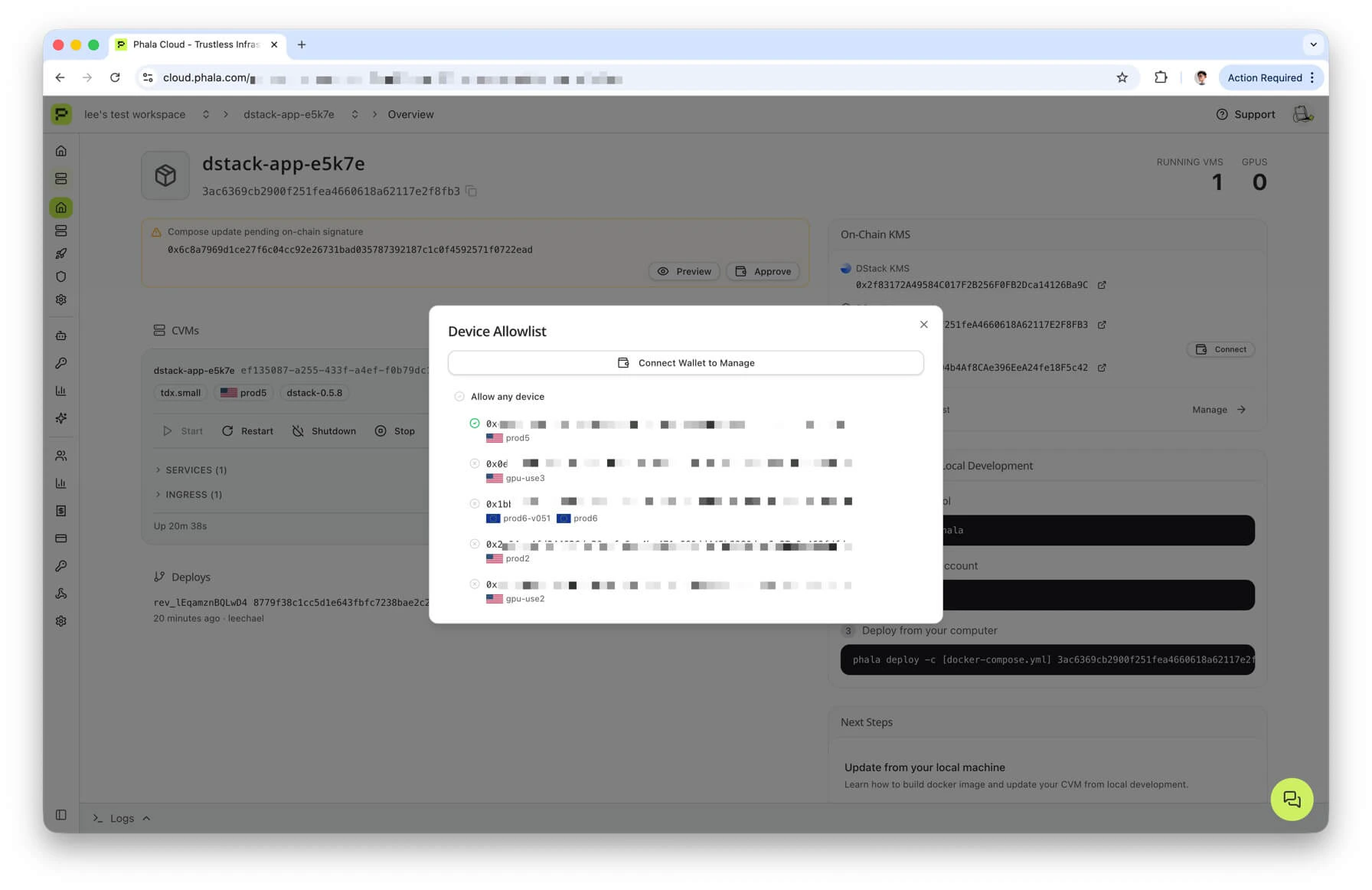Toggle the gpu-use2 device status circle
The height and width of the screenshot is (890, 1372).
[475, 584]
